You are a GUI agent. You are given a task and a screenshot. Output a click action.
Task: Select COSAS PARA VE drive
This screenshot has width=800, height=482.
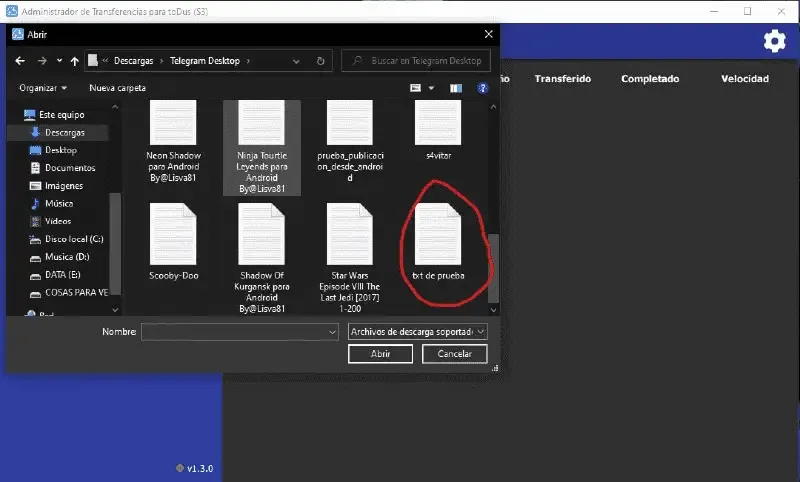coord(76,292)
